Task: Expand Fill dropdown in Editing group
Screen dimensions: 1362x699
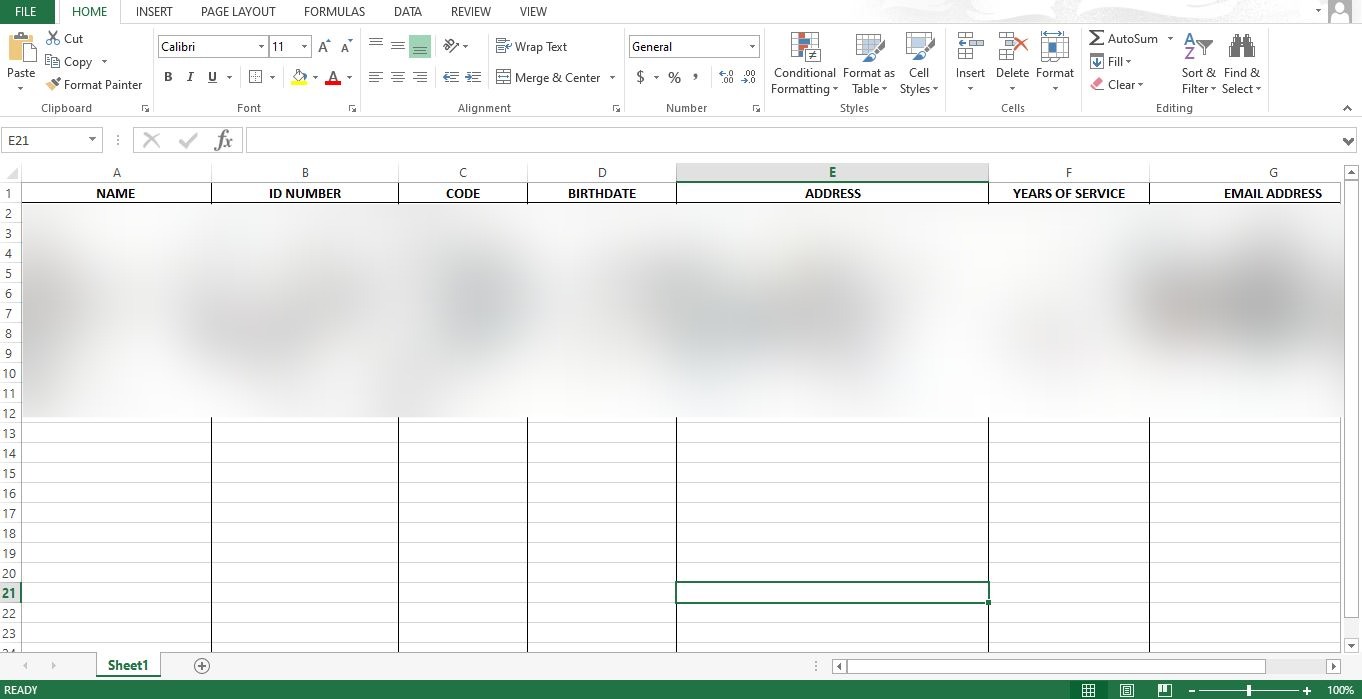Action: pyautogui.click(x=1128, y=62)
